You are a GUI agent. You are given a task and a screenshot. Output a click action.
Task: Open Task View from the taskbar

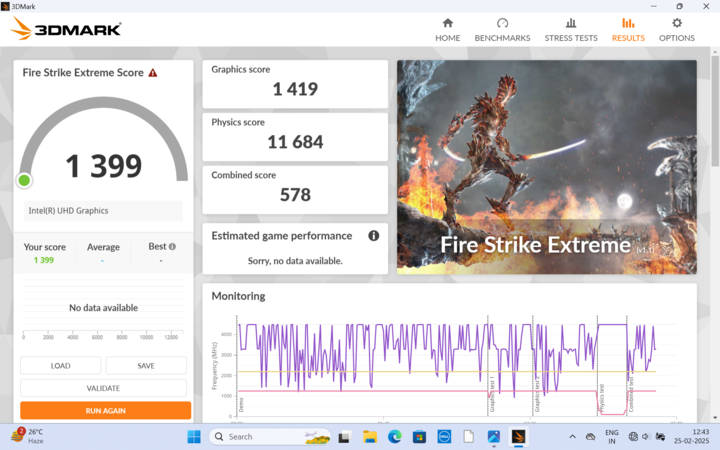coord(344,437)
